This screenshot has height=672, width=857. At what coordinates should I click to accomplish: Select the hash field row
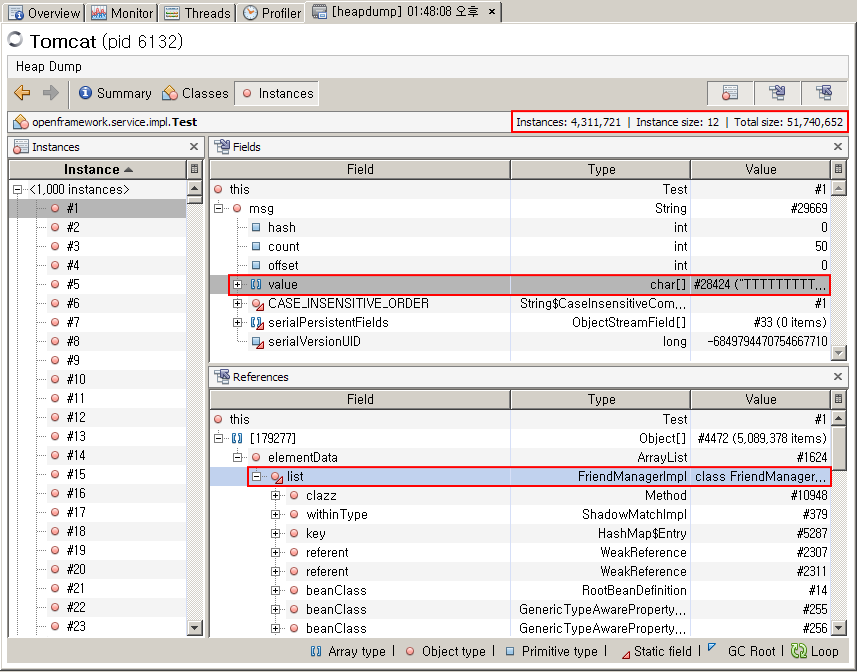click(x=520, y=227)
